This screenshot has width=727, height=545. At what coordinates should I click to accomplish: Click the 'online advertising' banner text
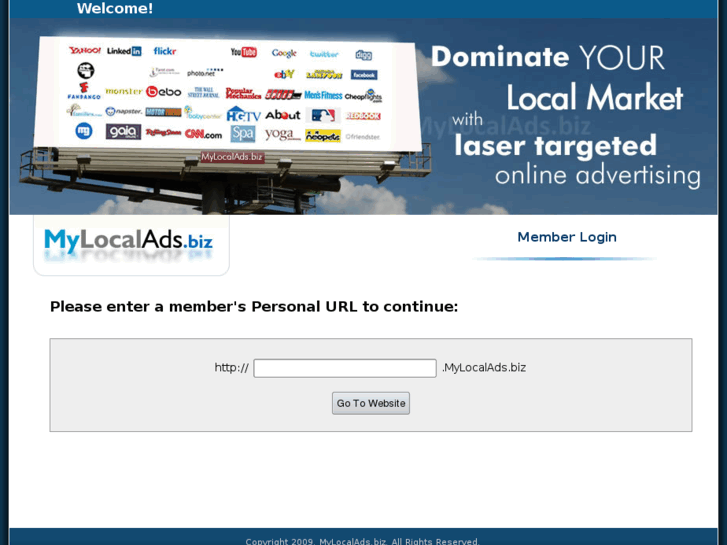pos(598,175)
